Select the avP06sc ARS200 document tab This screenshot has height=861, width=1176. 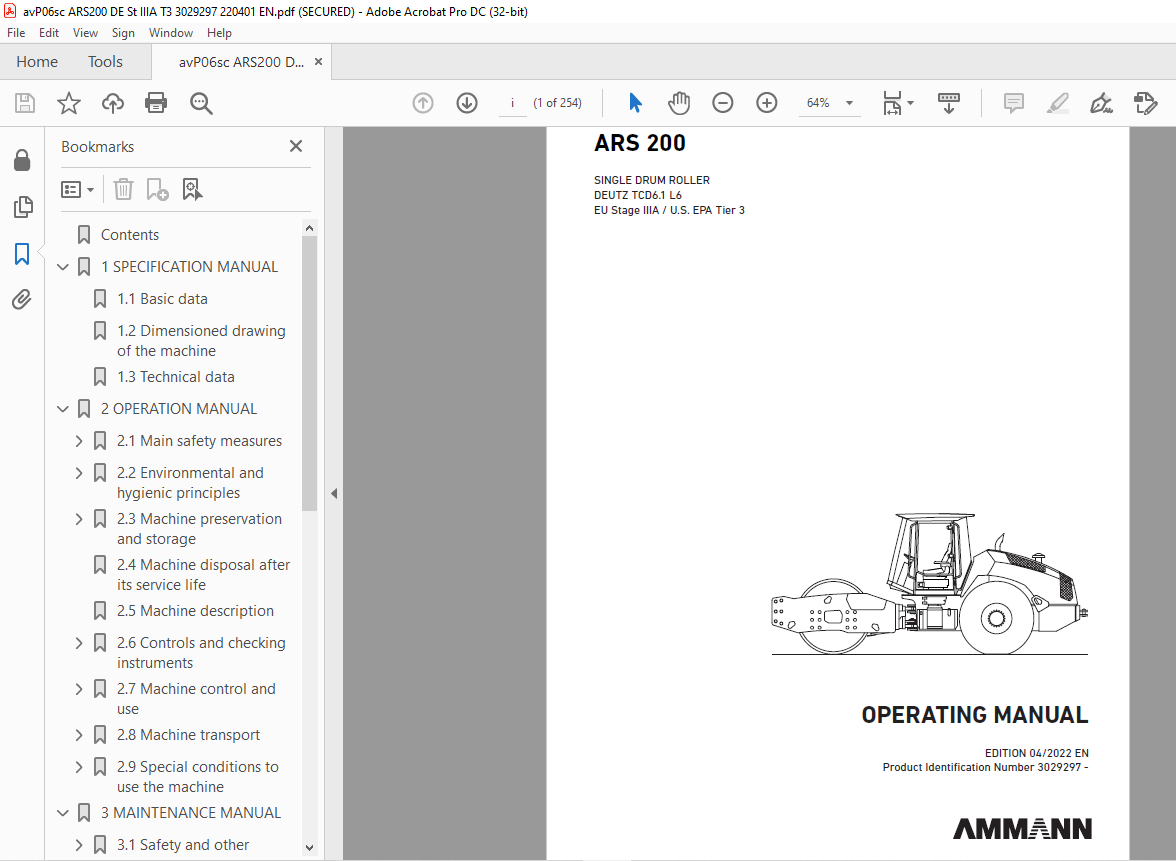click(x=241, y=62)
